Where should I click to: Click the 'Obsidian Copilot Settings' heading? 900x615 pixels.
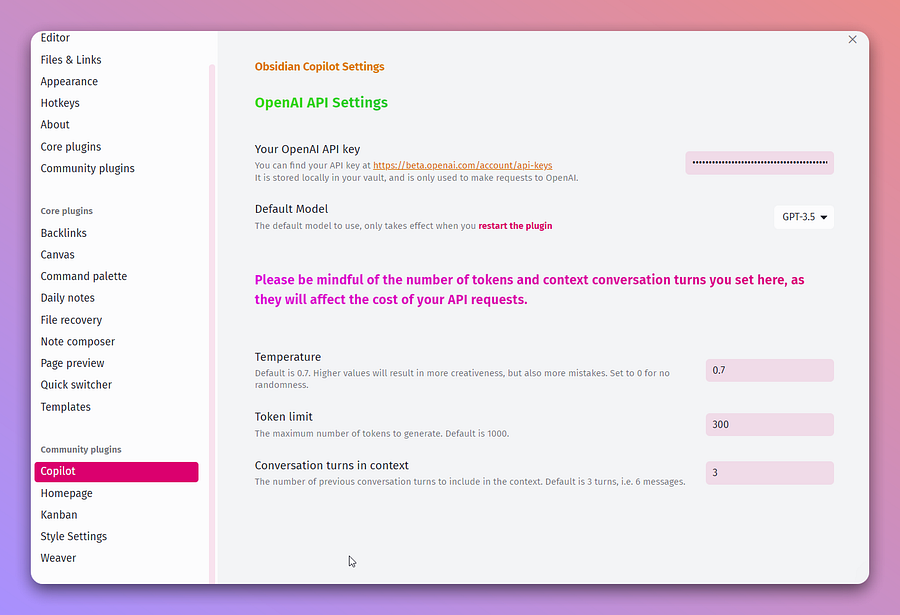tap(320, 67)
